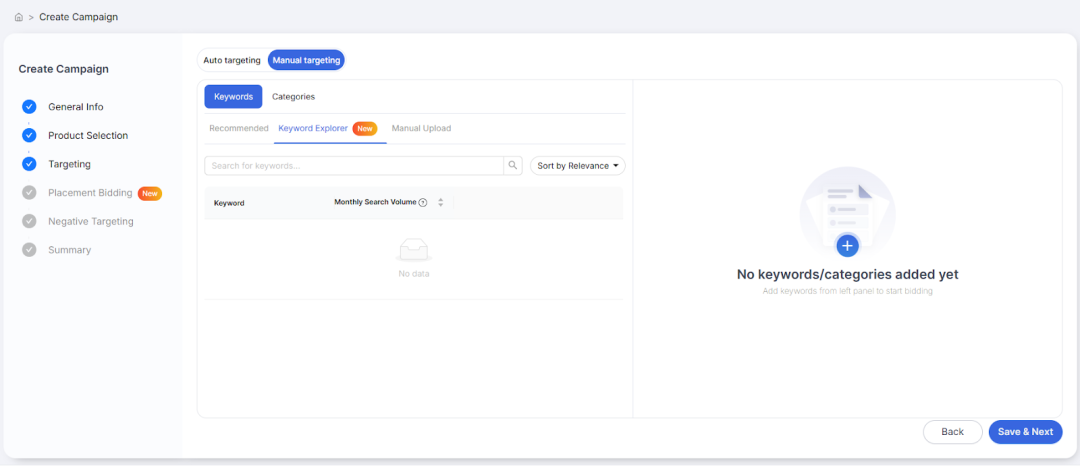Screen dimensions: 1080x466
Task: Focus the Search for keywords field
Action: (x=354, y=166)
